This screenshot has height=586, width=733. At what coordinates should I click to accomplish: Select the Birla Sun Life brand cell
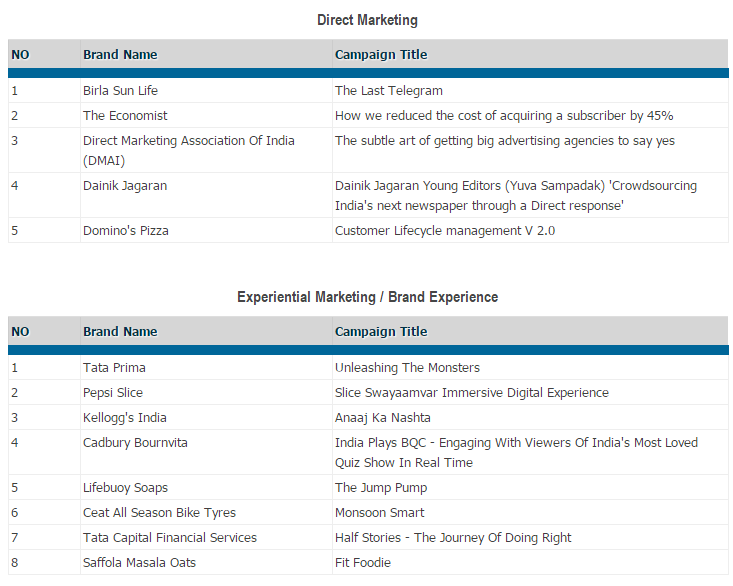(120, 91)
